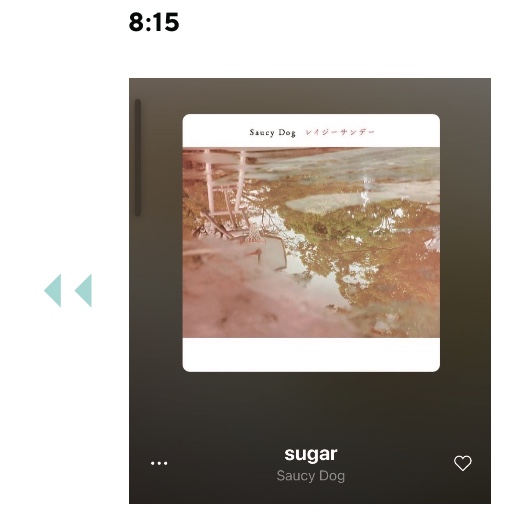Click the teal double-arrow rewind icon
The width and height of the screenshot is (508, 526).
[68, 291]
